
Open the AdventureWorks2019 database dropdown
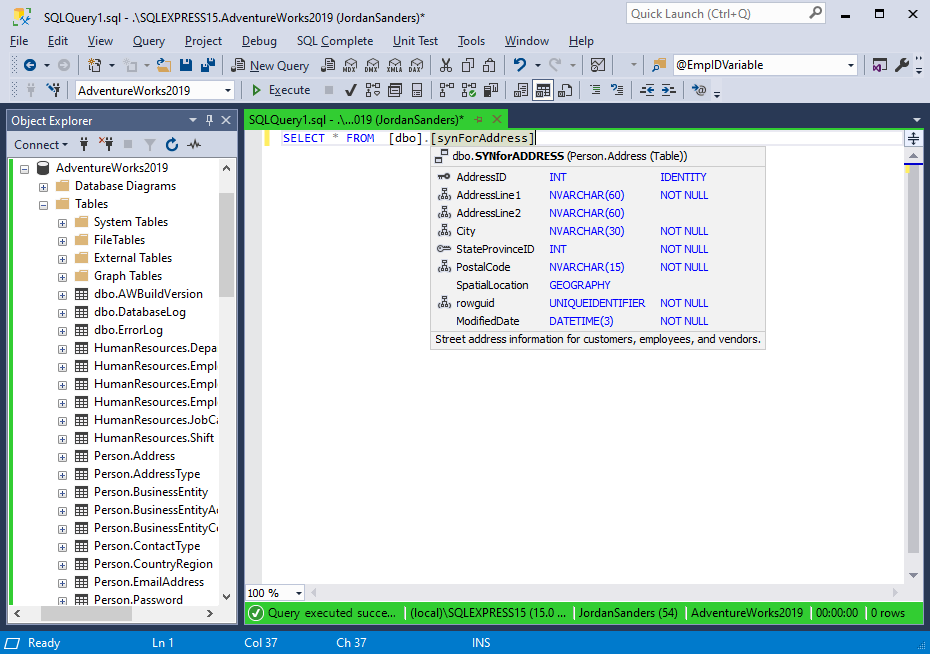pyautogui.click(x=228, y=91)
